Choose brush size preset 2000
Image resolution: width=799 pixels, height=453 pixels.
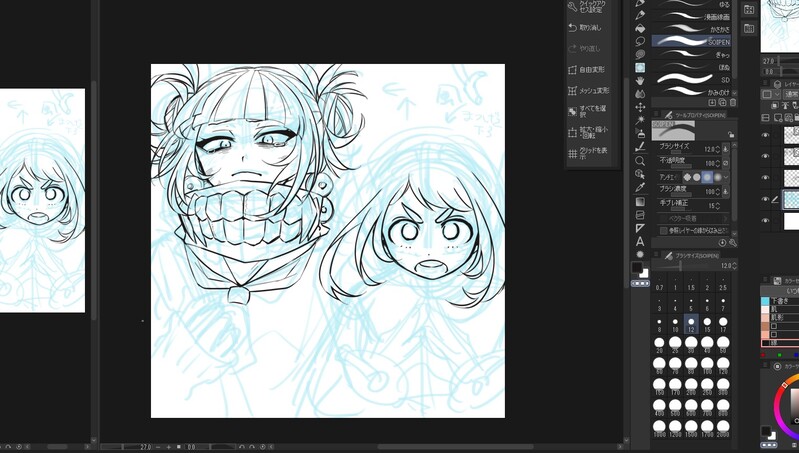[x=723, y=429]
